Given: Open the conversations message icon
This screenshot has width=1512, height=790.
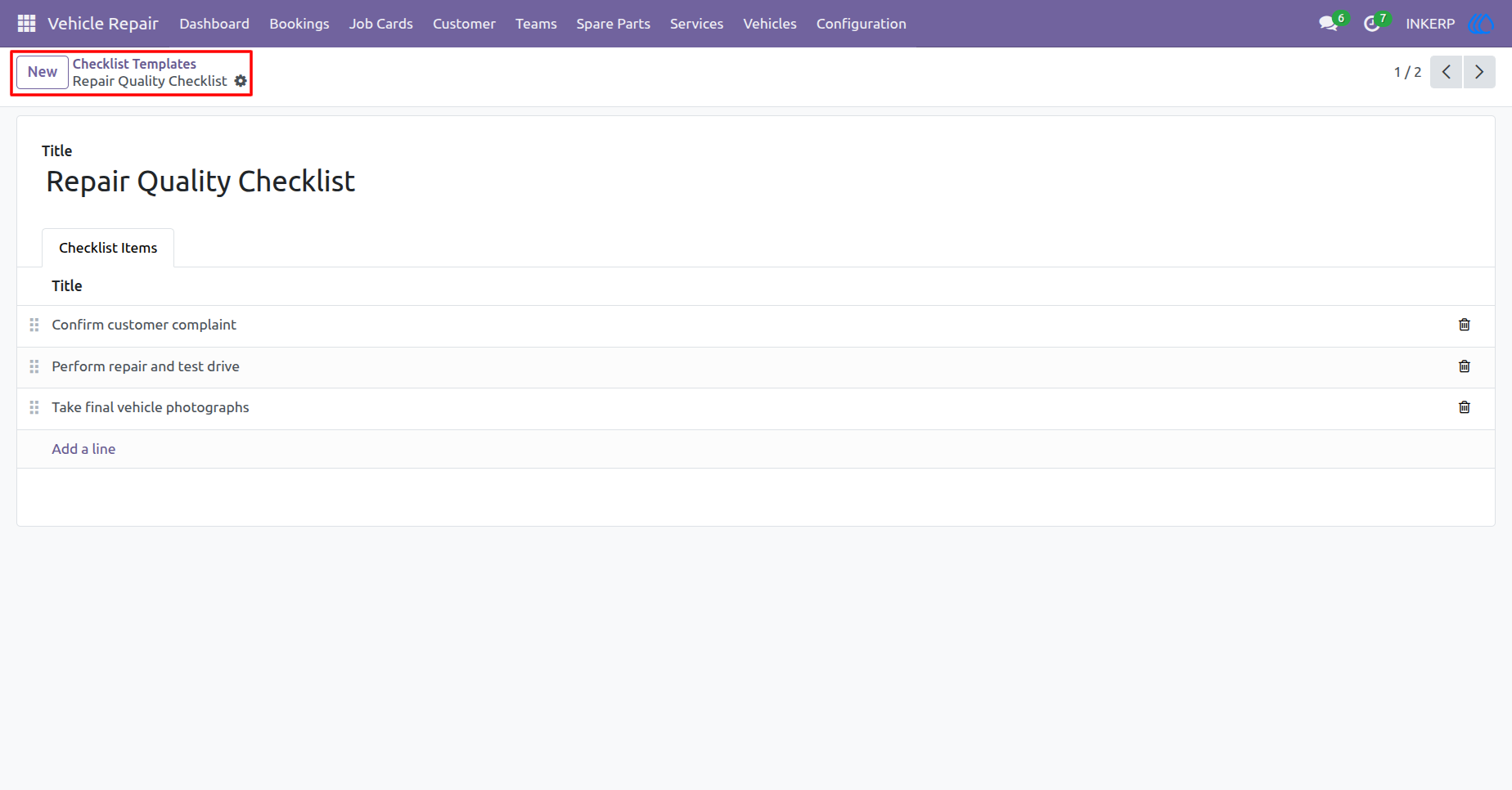Looking at the screenshot, I should point(1328,24).
